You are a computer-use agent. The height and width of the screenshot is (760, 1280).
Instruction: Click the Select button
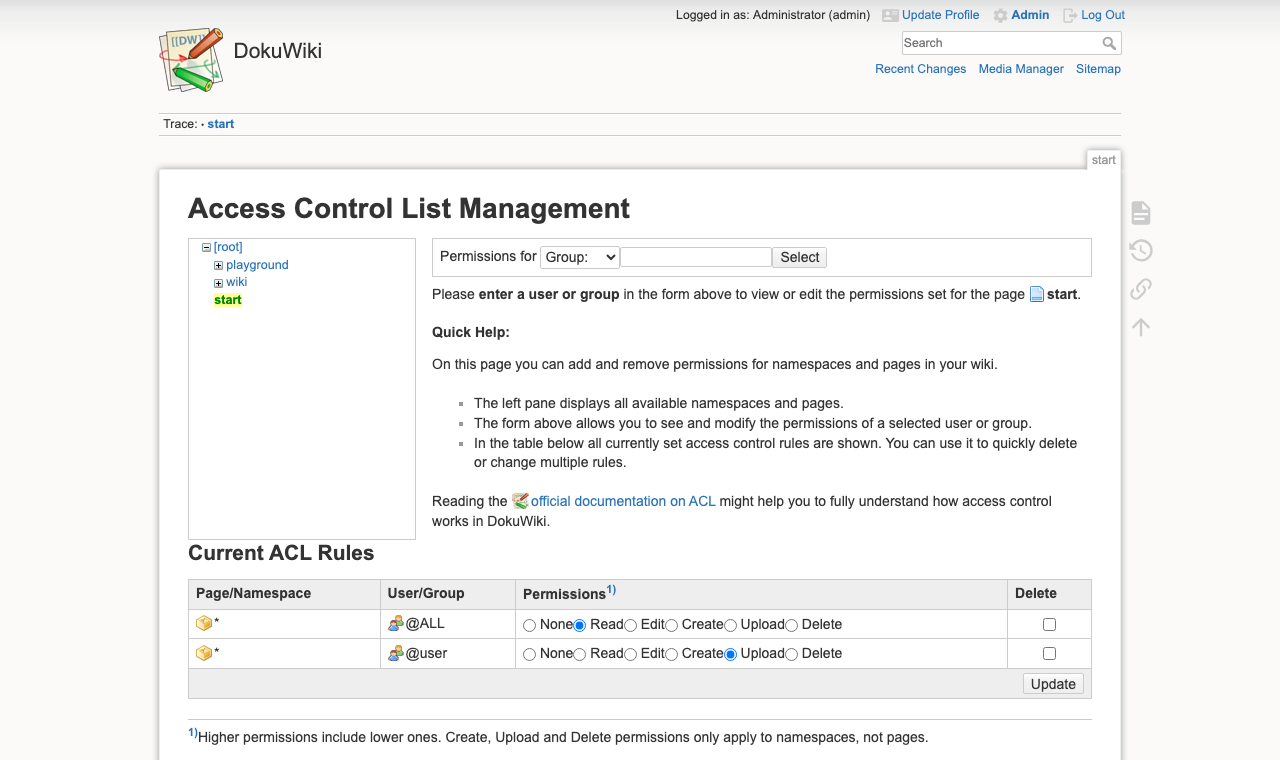tap(799, 257)
